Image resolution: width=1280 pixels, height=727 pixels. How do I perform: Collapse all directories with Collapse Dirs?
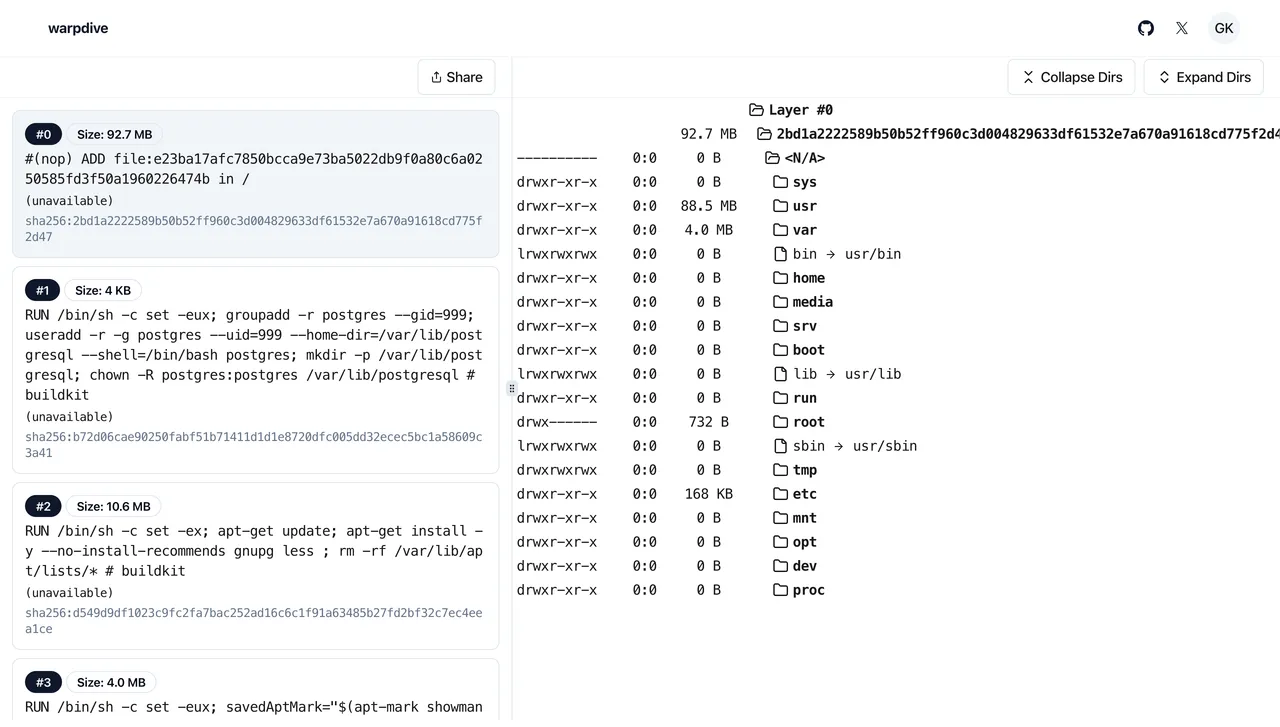pyautogui.click(x=1071, y=77)
